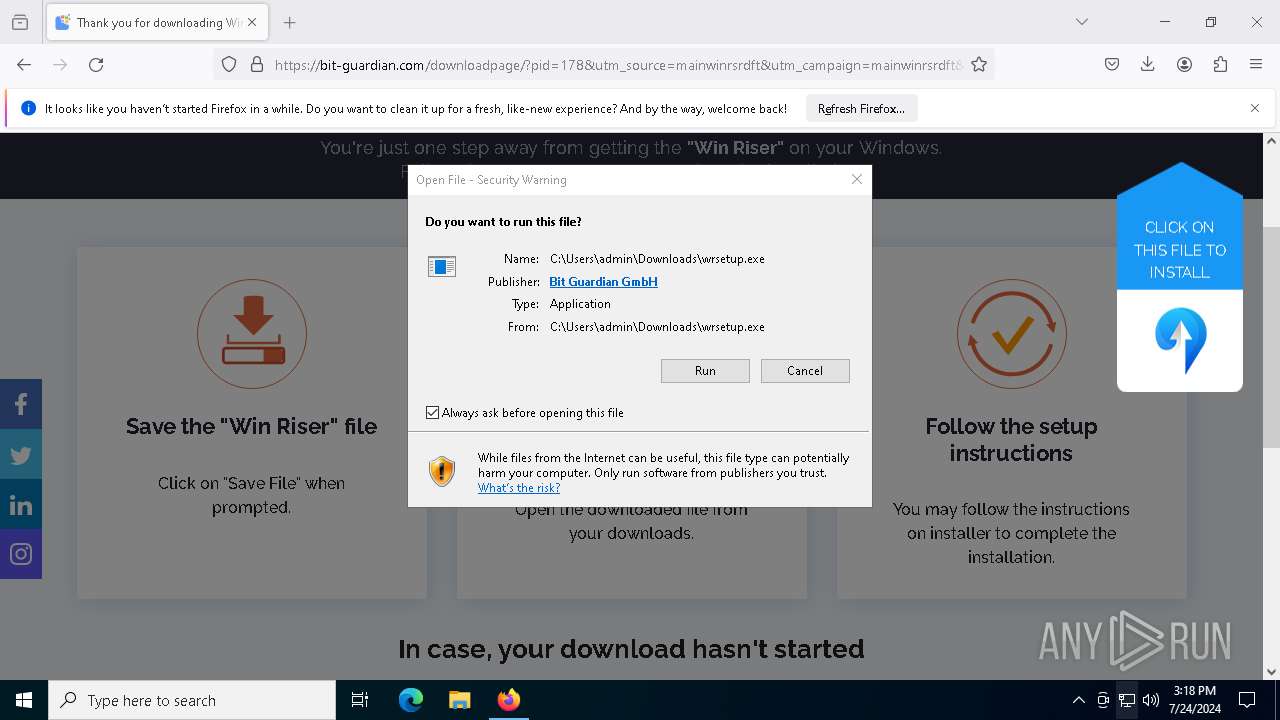Open File Explorer from taskbar
This screenshot has width=1280, height=720.
459,700
